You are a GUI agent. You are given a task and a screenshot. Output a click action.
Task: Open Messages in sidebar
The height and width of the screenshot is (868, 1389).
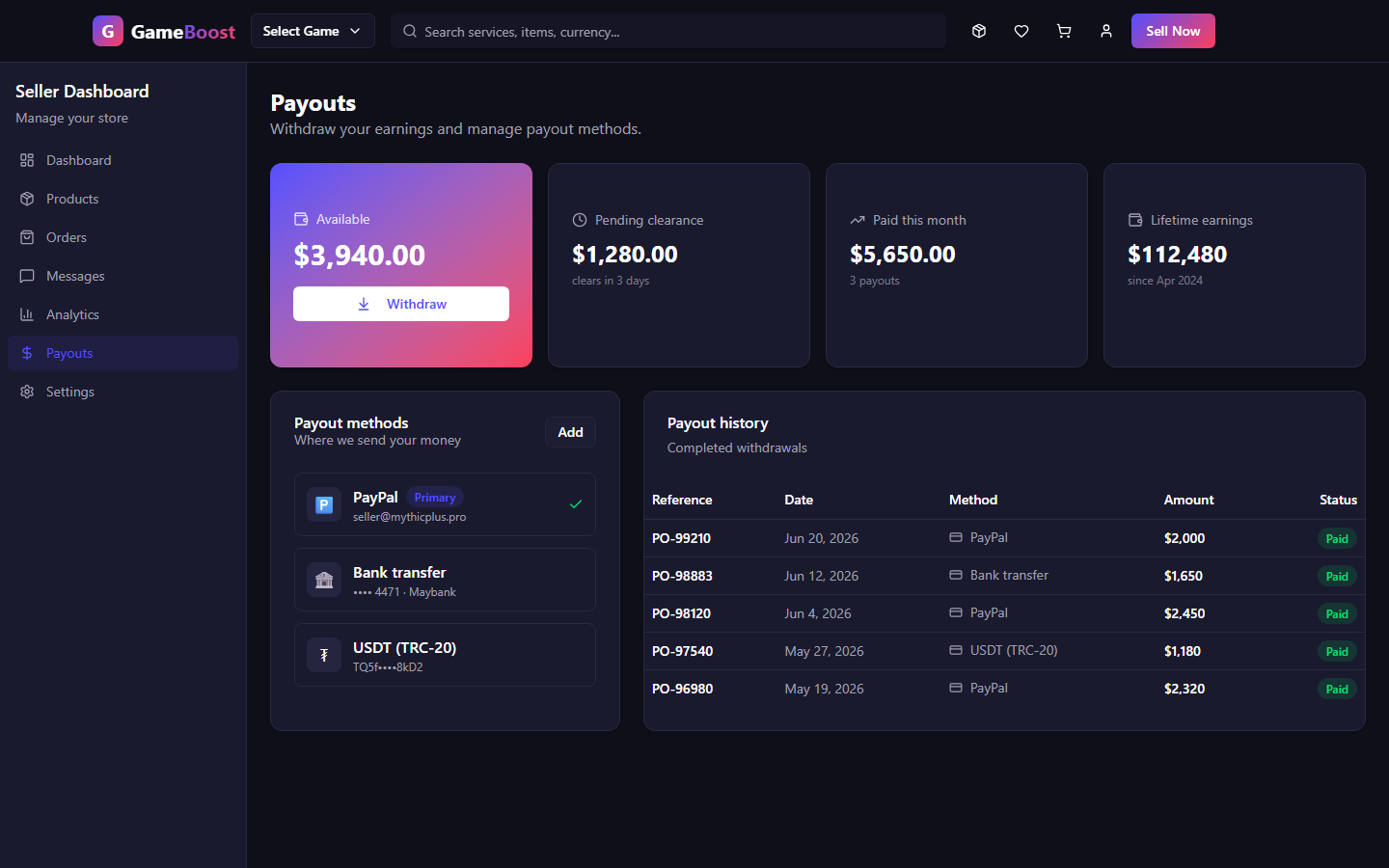(123, 276)
